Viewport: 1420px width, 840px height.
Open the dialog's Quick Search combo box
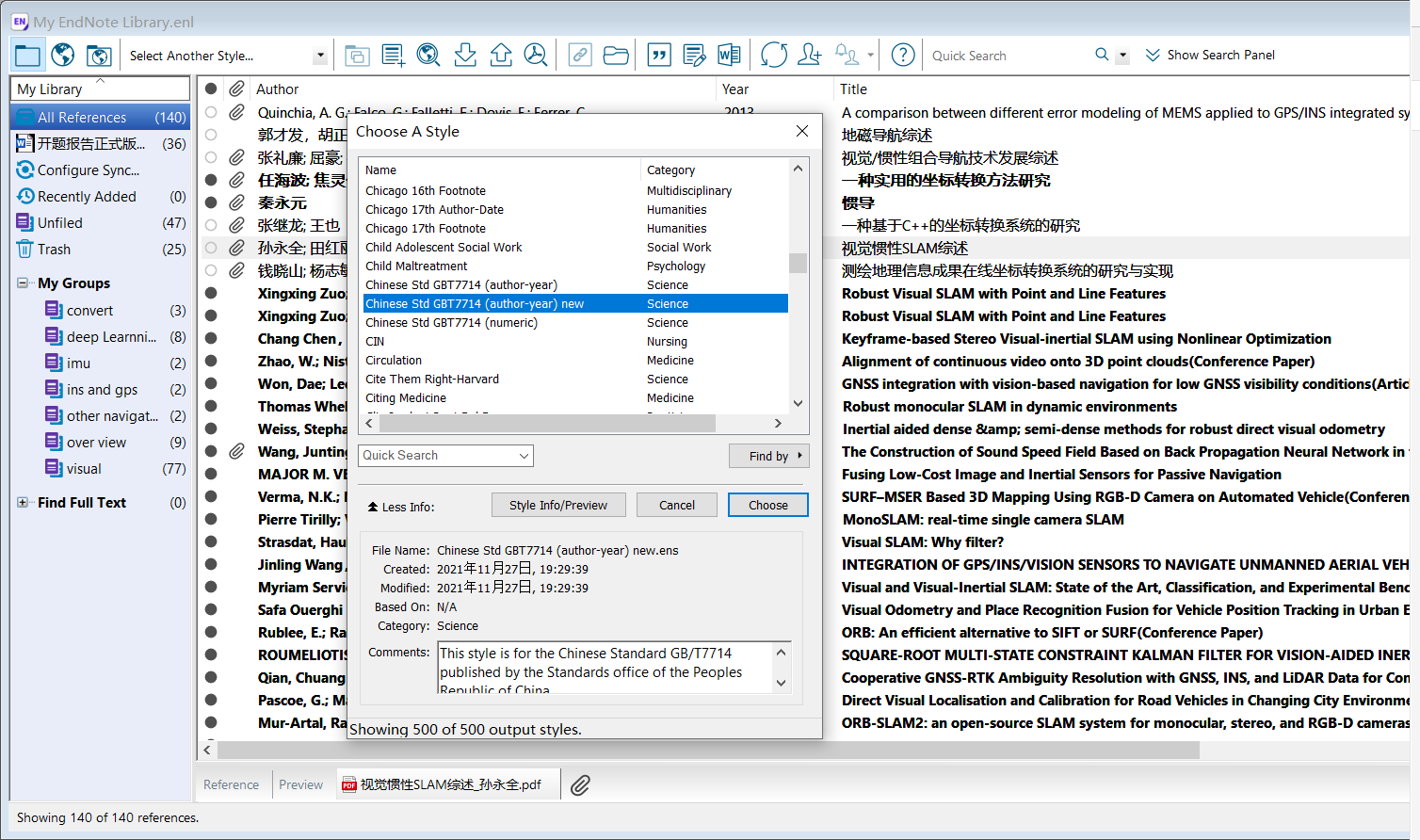pos(445,456)
